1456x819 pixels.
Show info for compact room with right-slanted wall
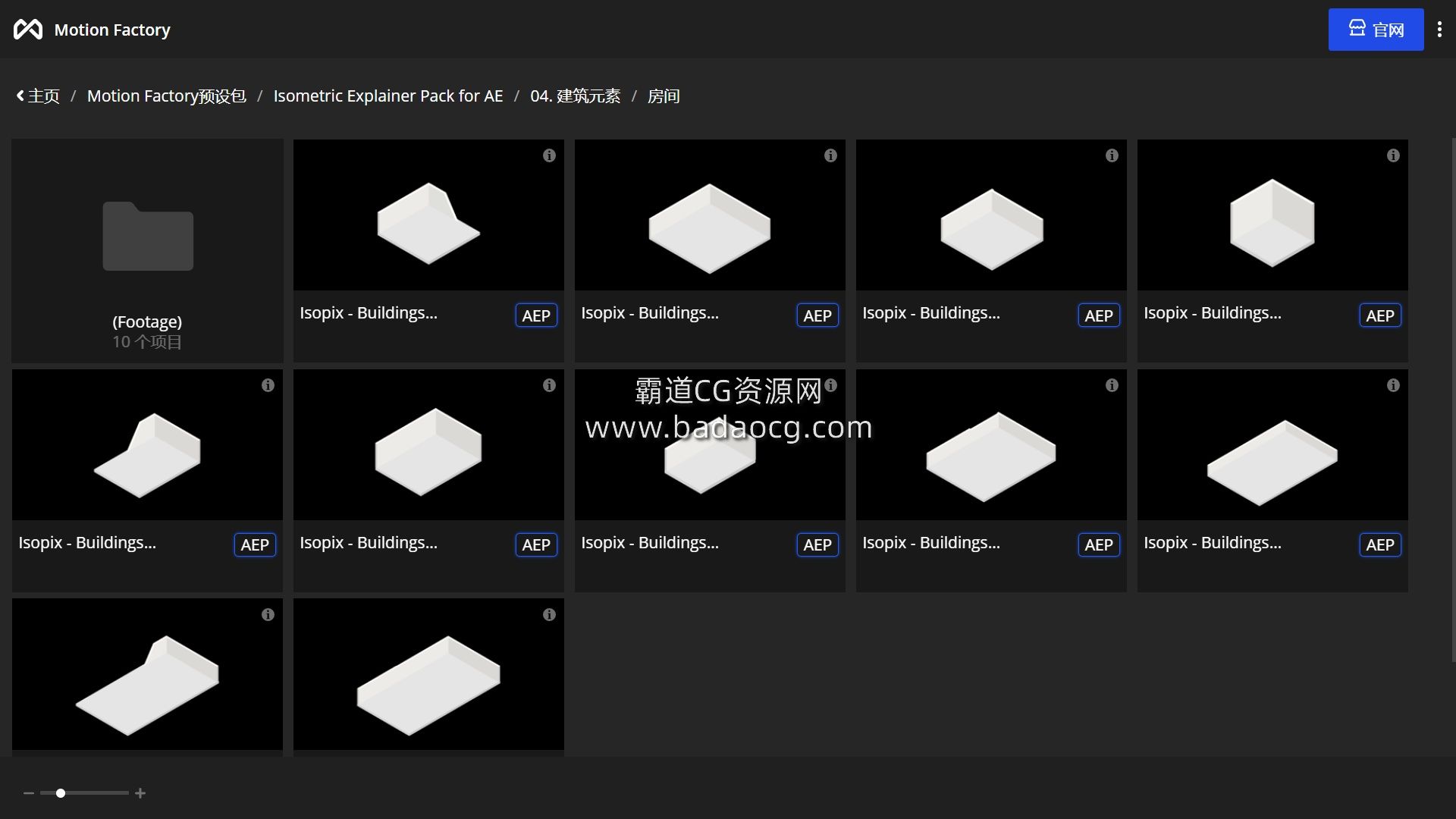pyautogui.click(x=549, y=155)
